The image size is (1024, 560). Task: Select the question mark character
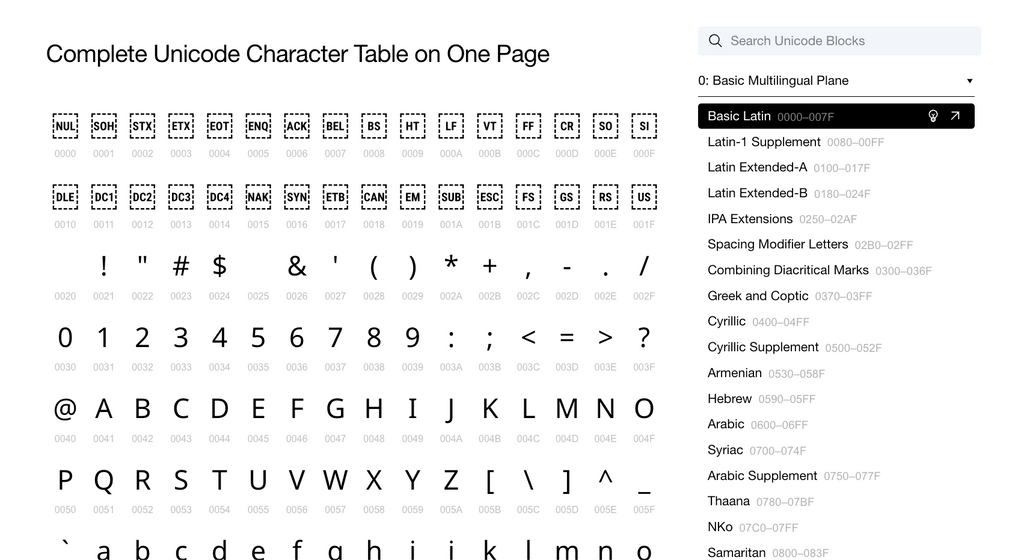click(644, 337)
